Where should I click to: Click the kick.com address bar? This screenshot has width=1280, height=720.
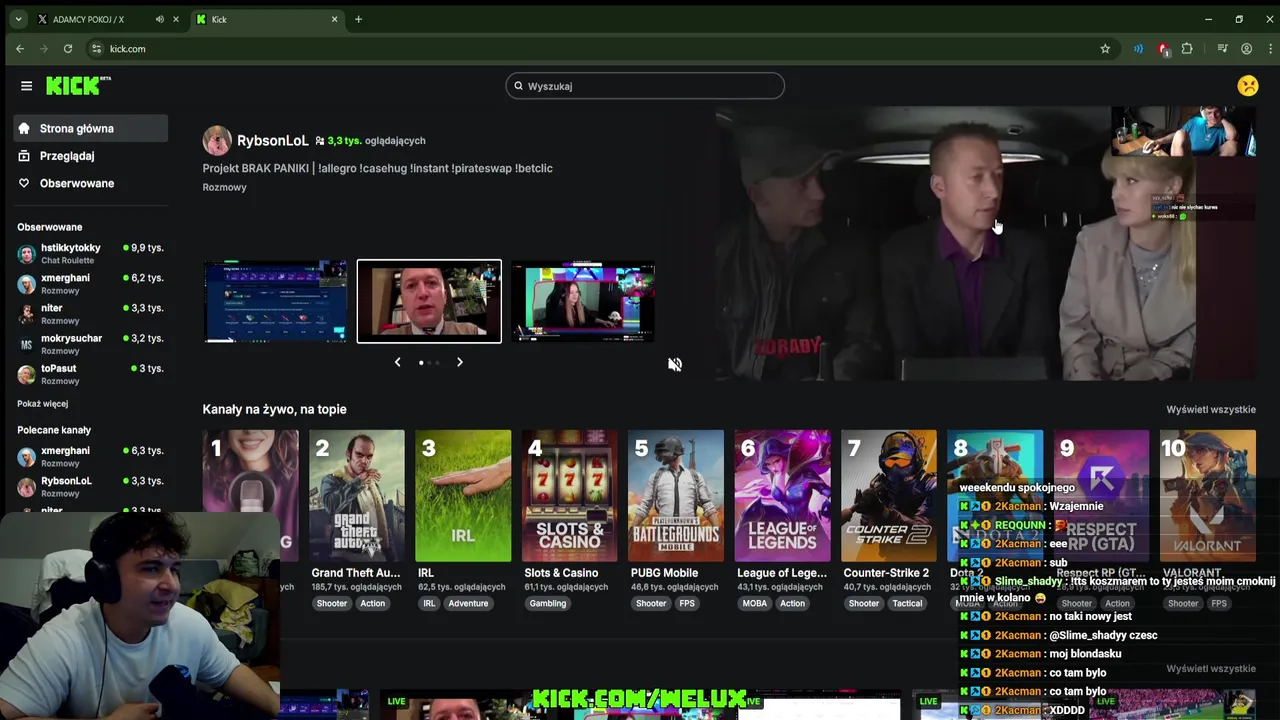click(x=600, y=49)
